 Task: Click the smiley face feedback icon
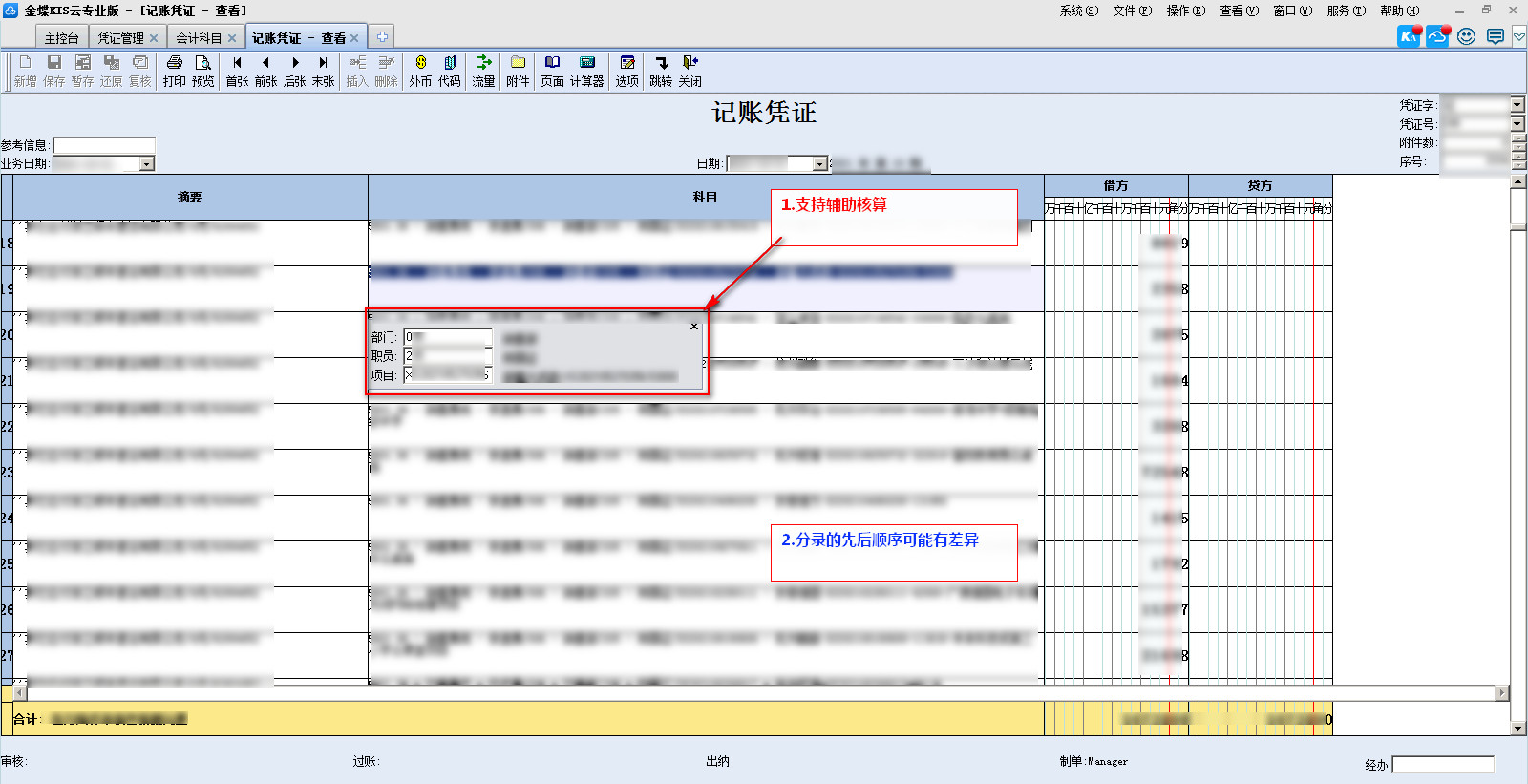(x=1467, y=36)
